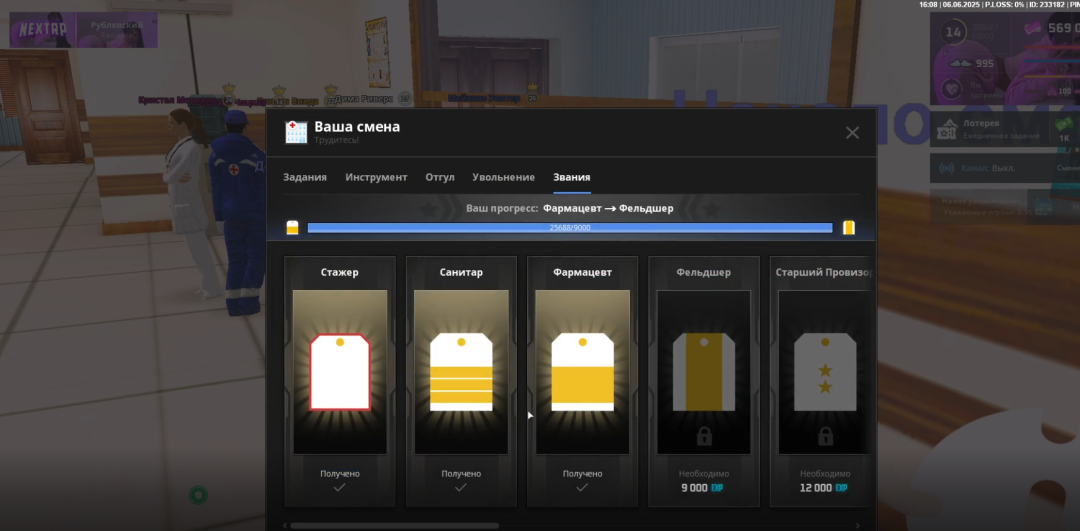
Task: Open the Увольнение tab
Action: click(503, 177)
